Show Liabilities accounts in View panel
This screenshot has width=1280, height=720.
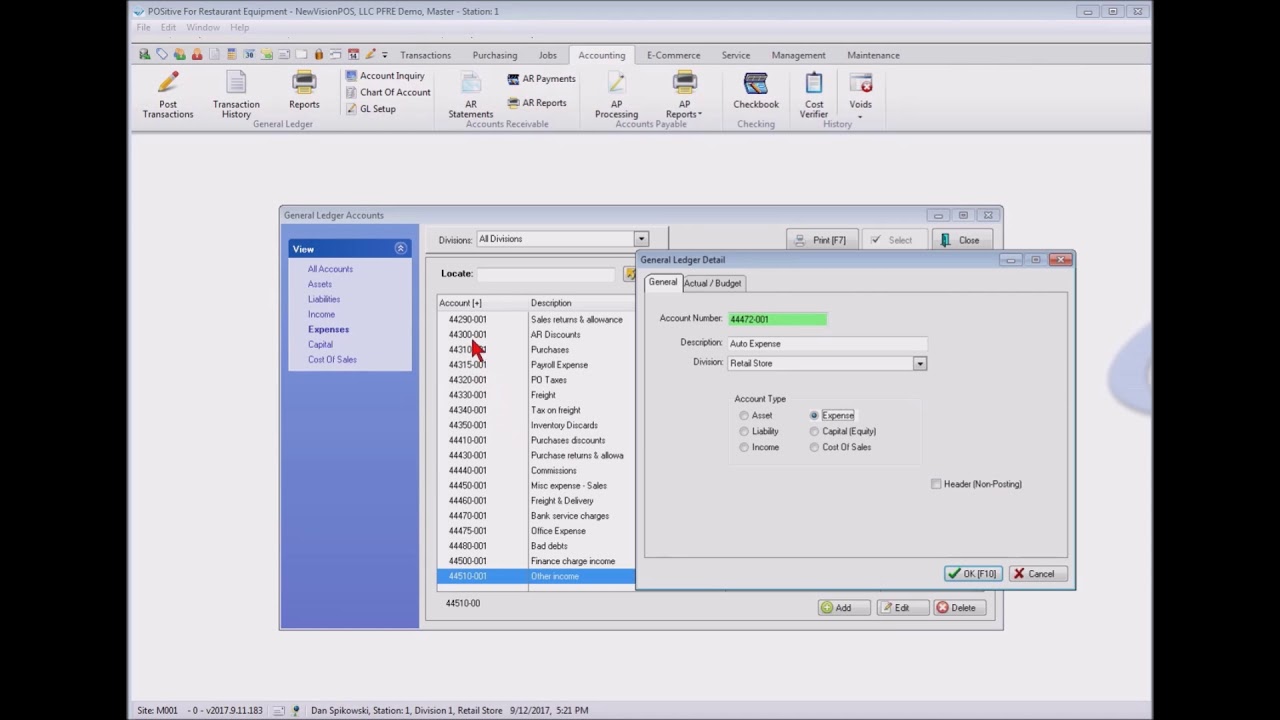(x=324, y=299)
